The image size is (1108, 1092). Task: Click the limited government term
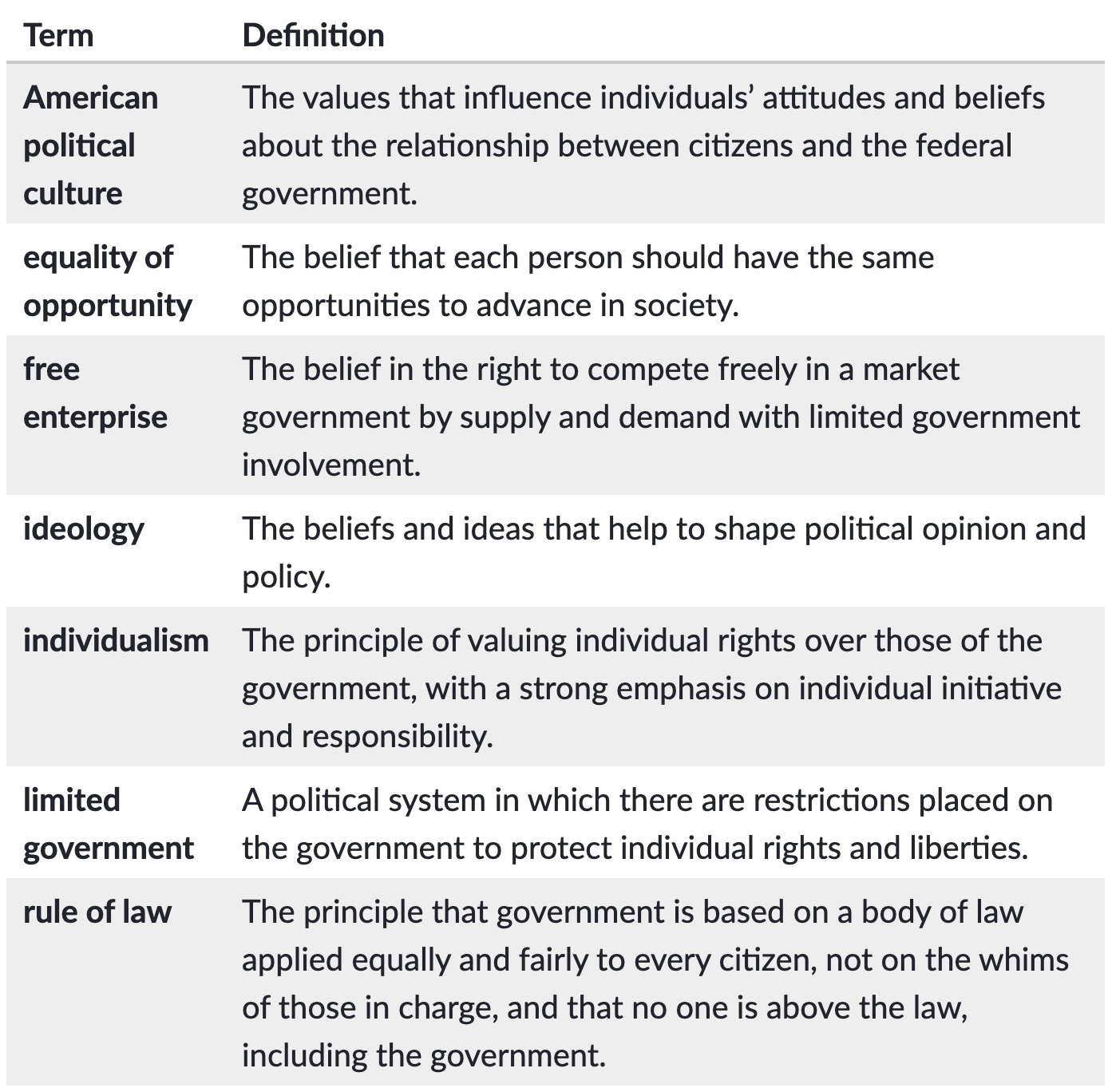point(108,824)
